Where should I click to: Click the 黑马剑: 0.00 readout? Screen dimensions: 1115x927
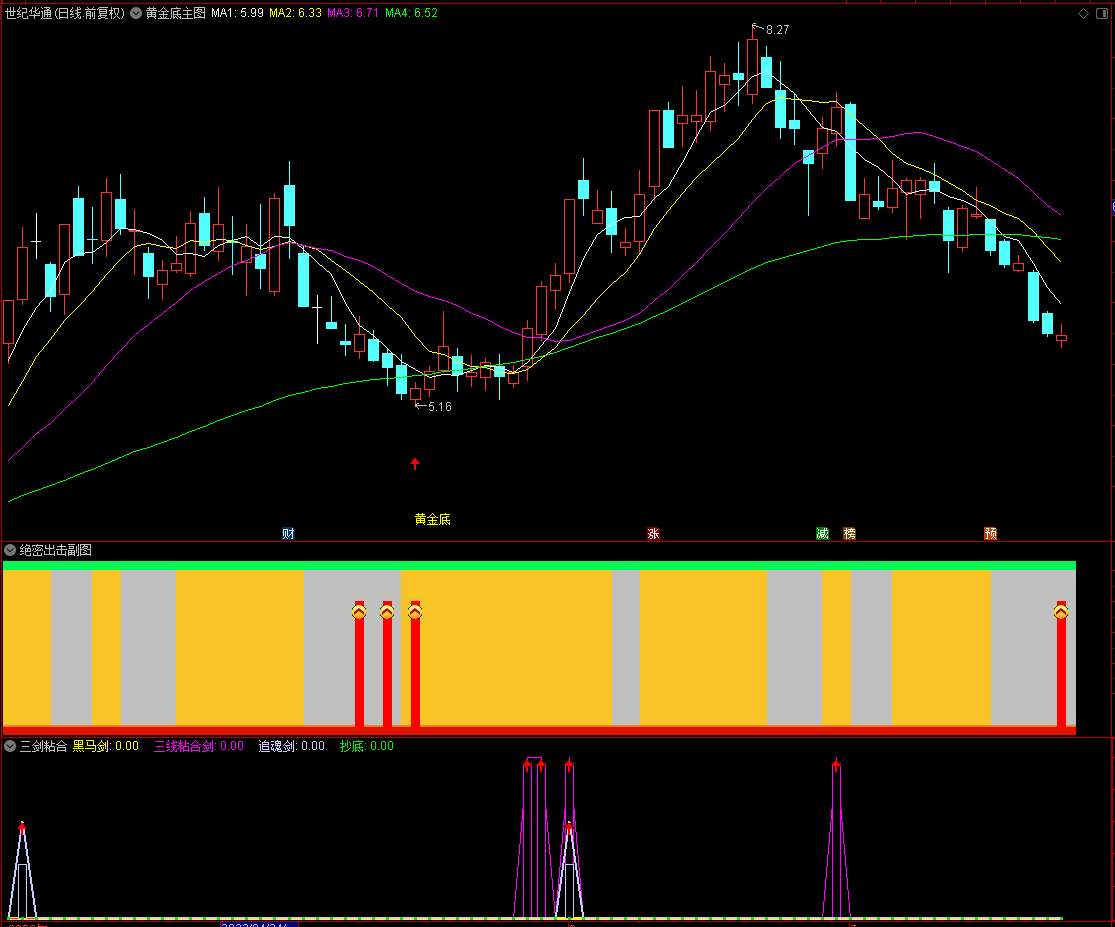pos(106,746)
